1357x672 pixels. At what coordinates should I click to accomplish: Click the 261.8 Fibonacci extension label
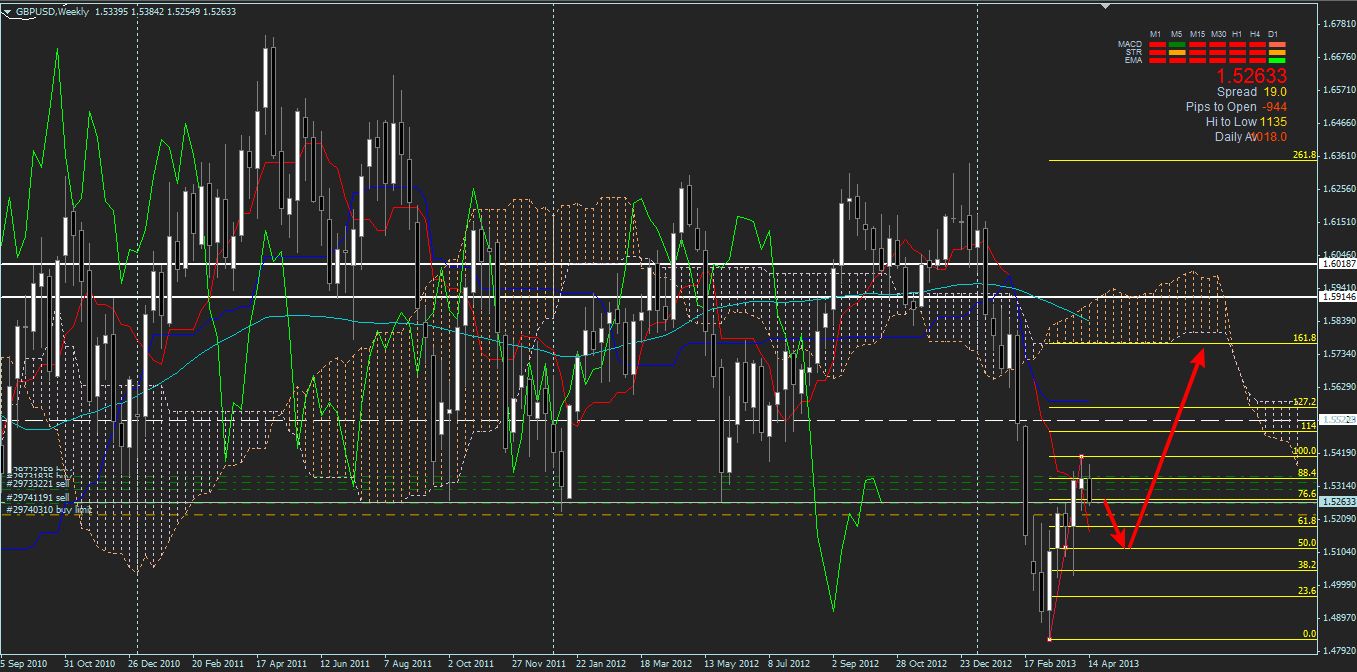[x=1303, y=155]
